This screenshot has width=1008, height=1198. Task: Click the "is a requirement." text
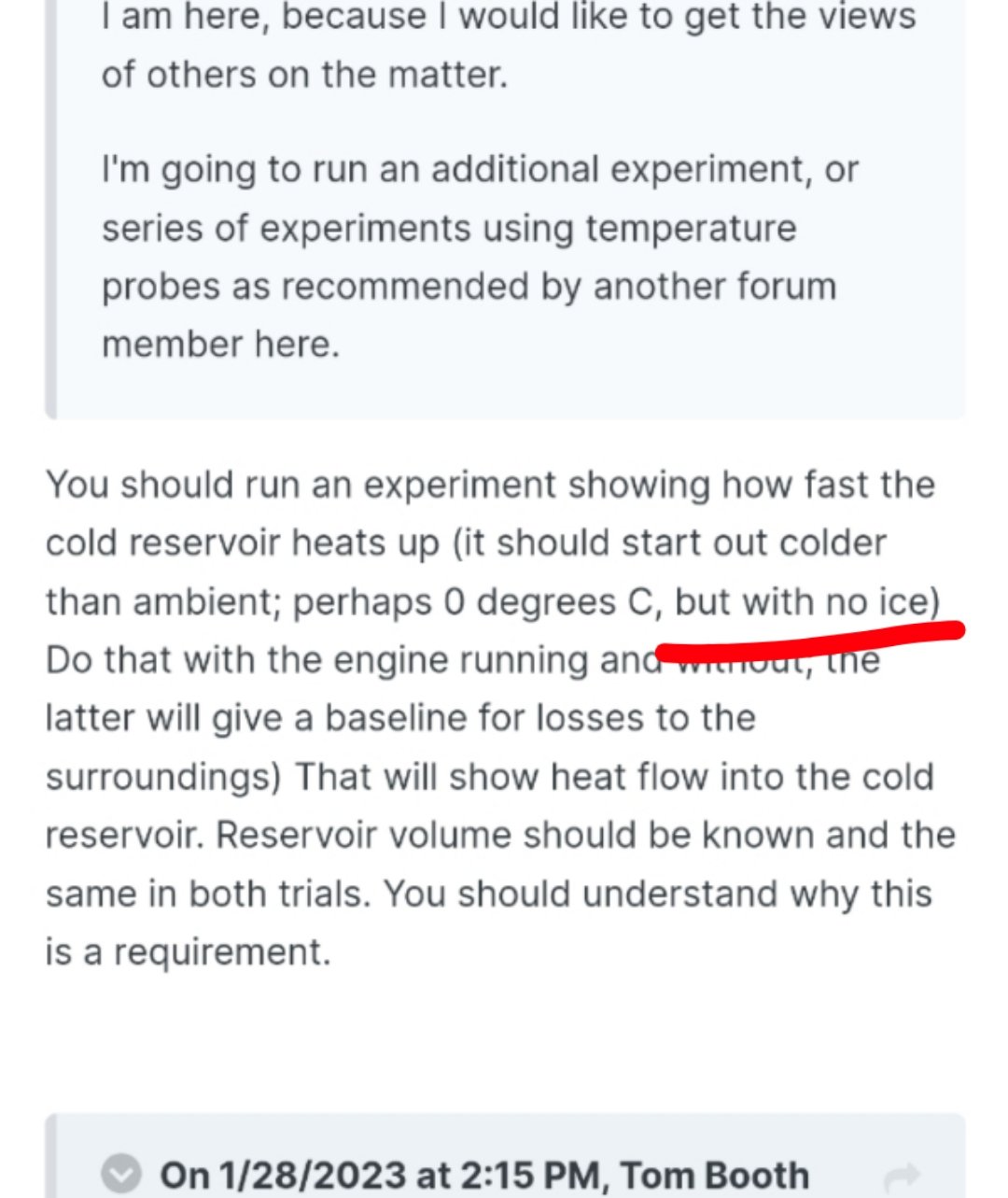click(188, 951)
